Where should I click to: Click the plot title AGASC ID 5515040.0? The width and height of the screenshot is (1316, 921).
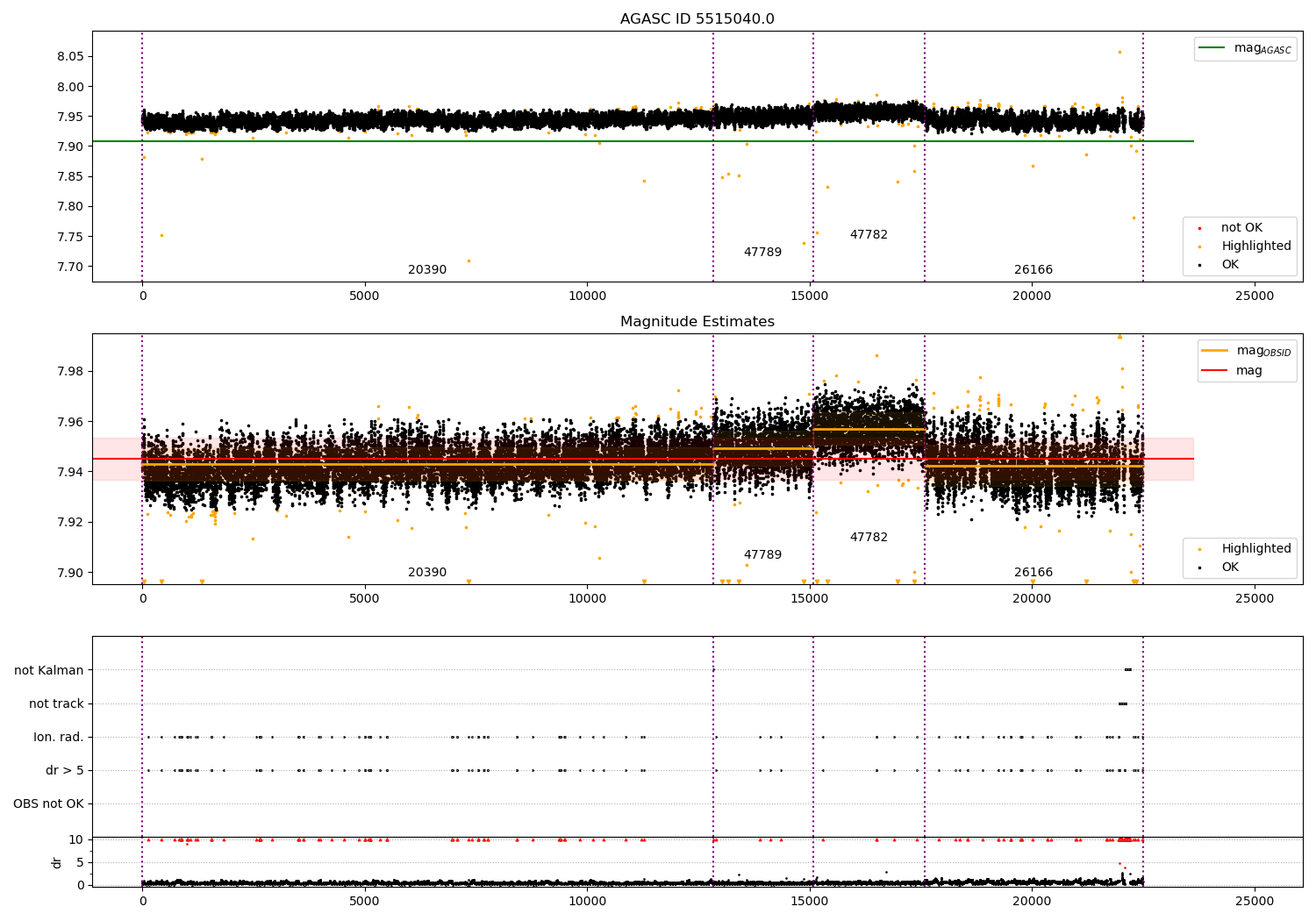pos(697,19)
